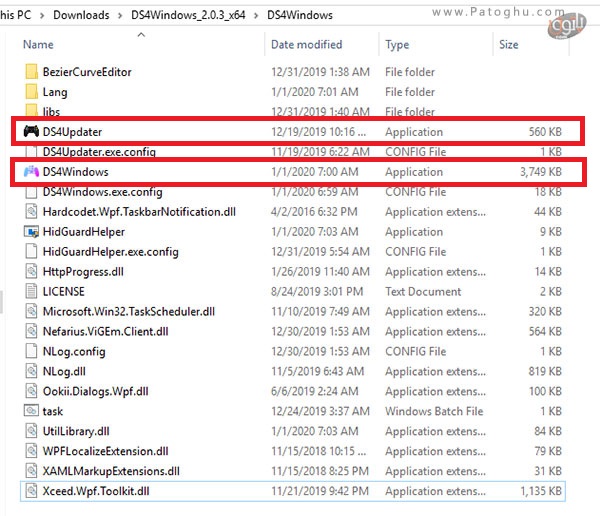The height and width of the screenshot is (516, 600).
Task: Click the 6/6/2019 2:24 AM date cell
Action: (x=315, y=391)
